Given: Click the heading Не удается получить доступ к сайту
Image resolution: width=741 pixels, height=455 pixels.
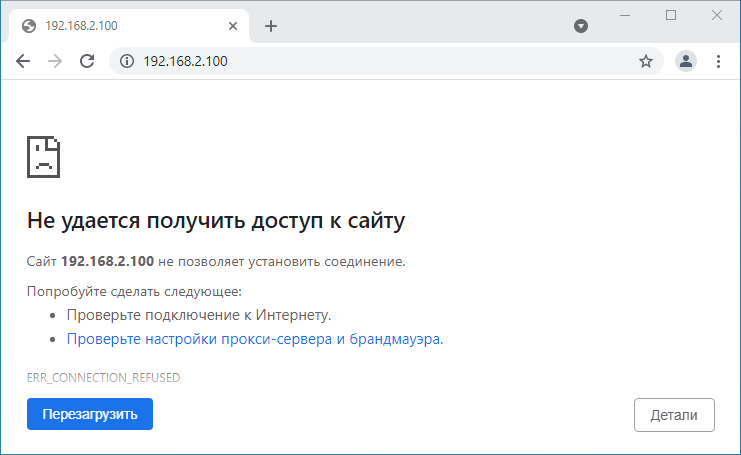Looking at the screenshot, I should tap(216, 221).
